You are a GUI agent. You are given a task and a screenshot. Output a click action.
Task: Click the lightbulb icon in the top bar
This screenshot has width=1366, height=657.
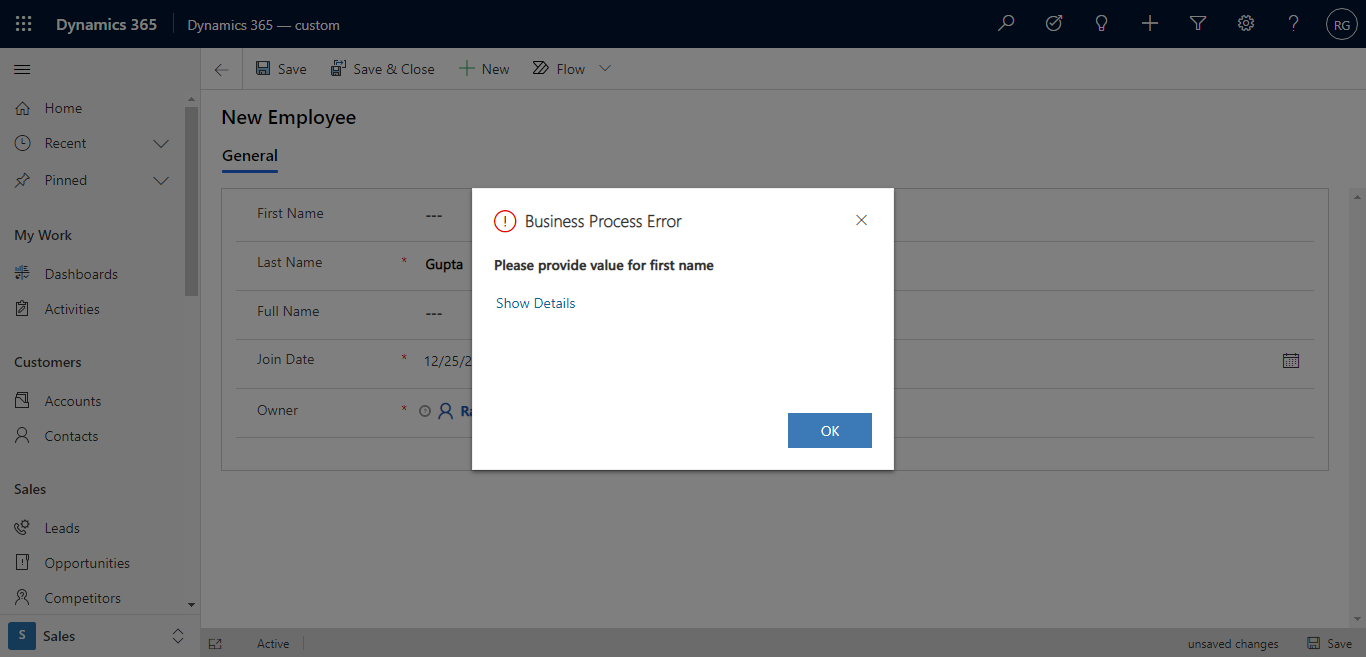coord(1101,22)
